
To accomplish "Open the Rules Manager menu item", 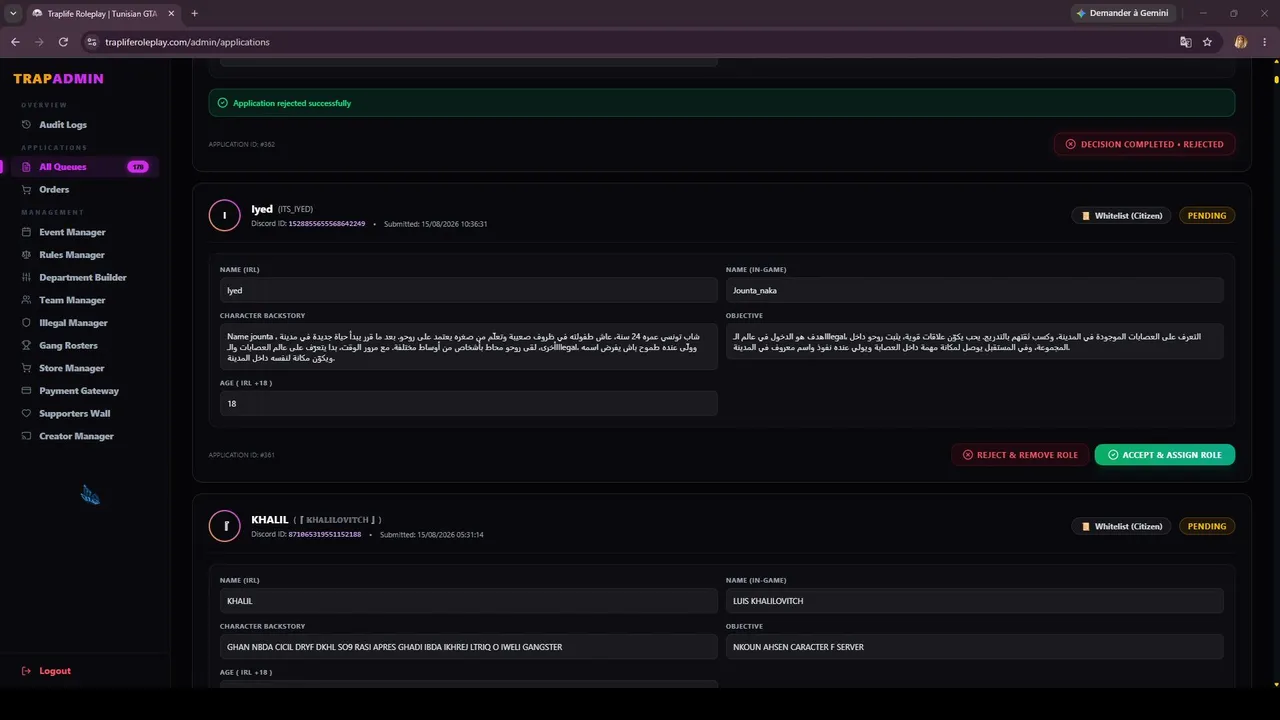I will pos(72,255).
